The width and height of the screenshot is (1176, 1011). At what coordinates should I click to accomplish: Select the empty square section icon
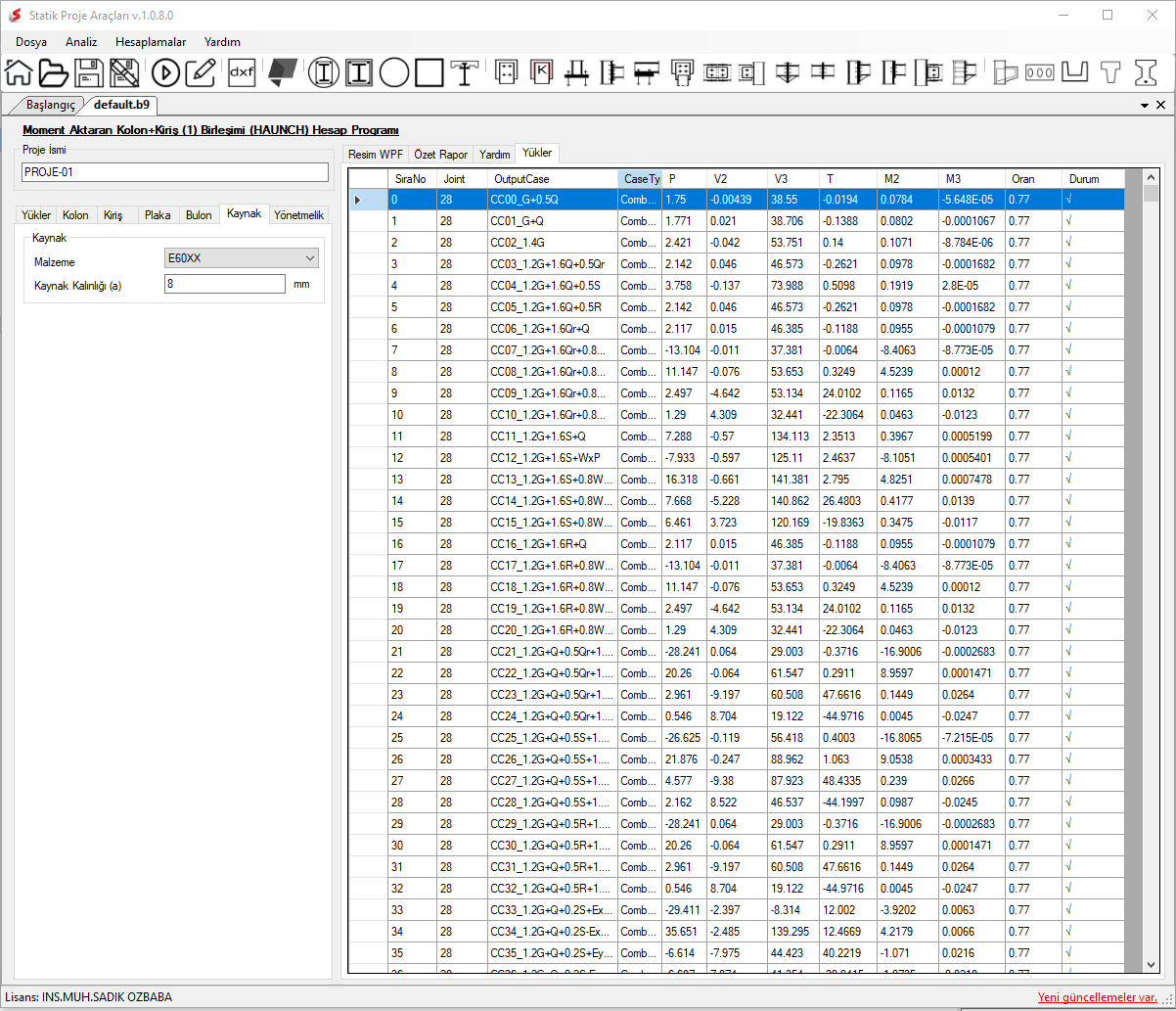click(429, 72)
